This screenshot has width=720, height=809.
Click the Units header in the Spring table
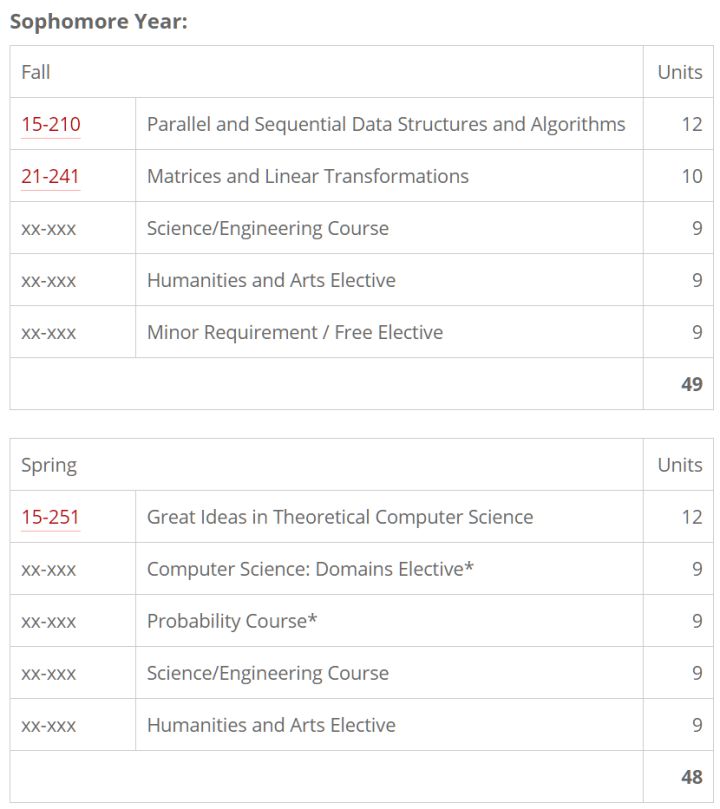coord(679,466)
